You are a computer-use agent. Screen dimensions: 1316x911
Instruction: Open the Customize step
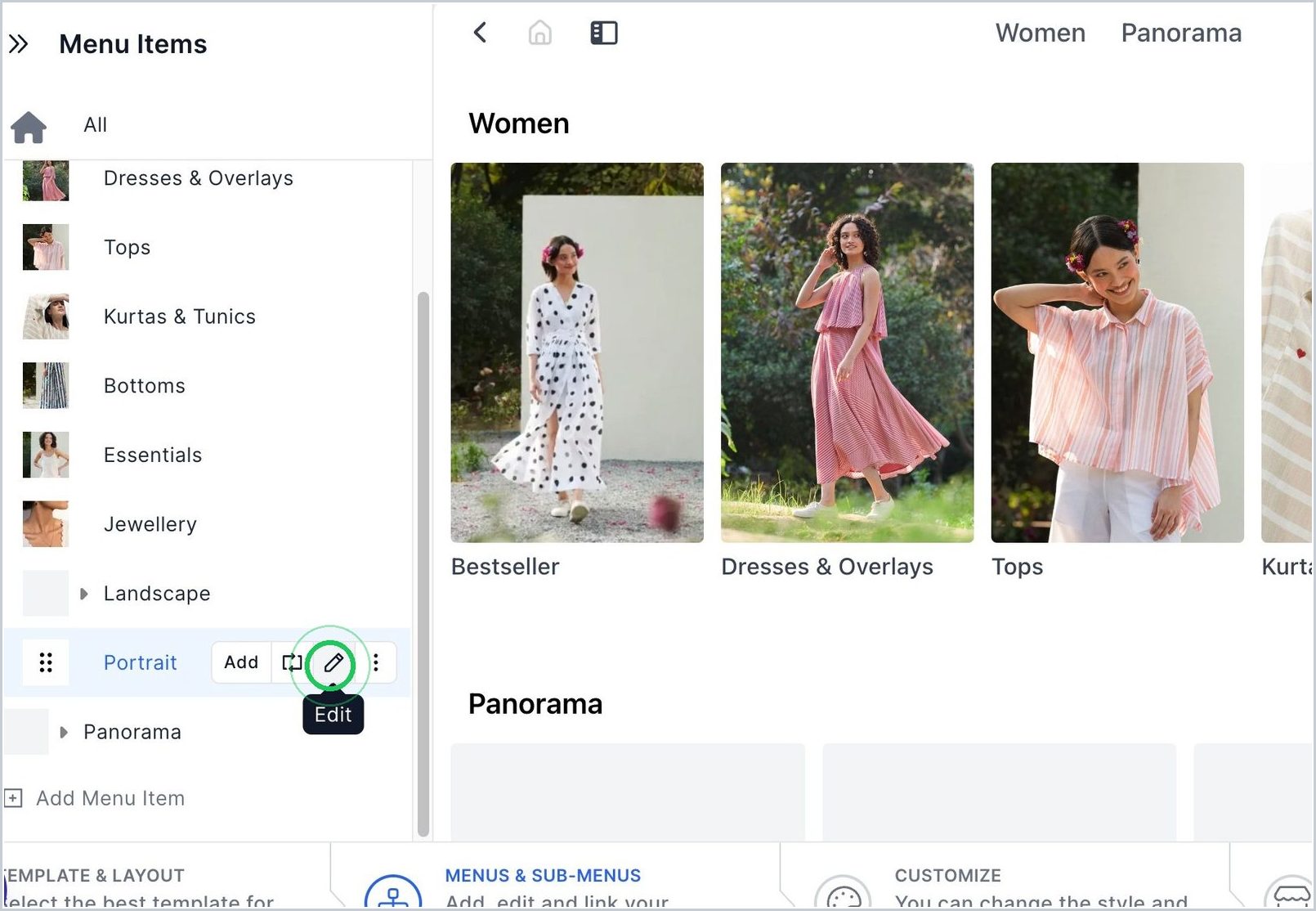click(948, 876)
